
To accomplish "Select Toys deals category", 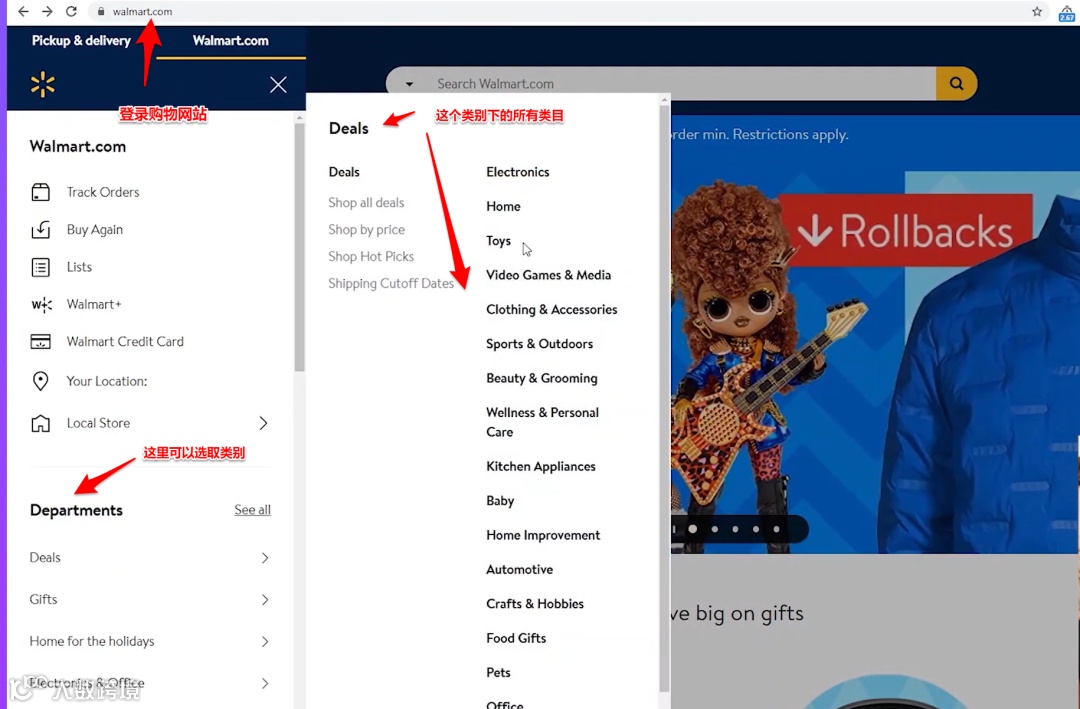I will click(498, 240).
